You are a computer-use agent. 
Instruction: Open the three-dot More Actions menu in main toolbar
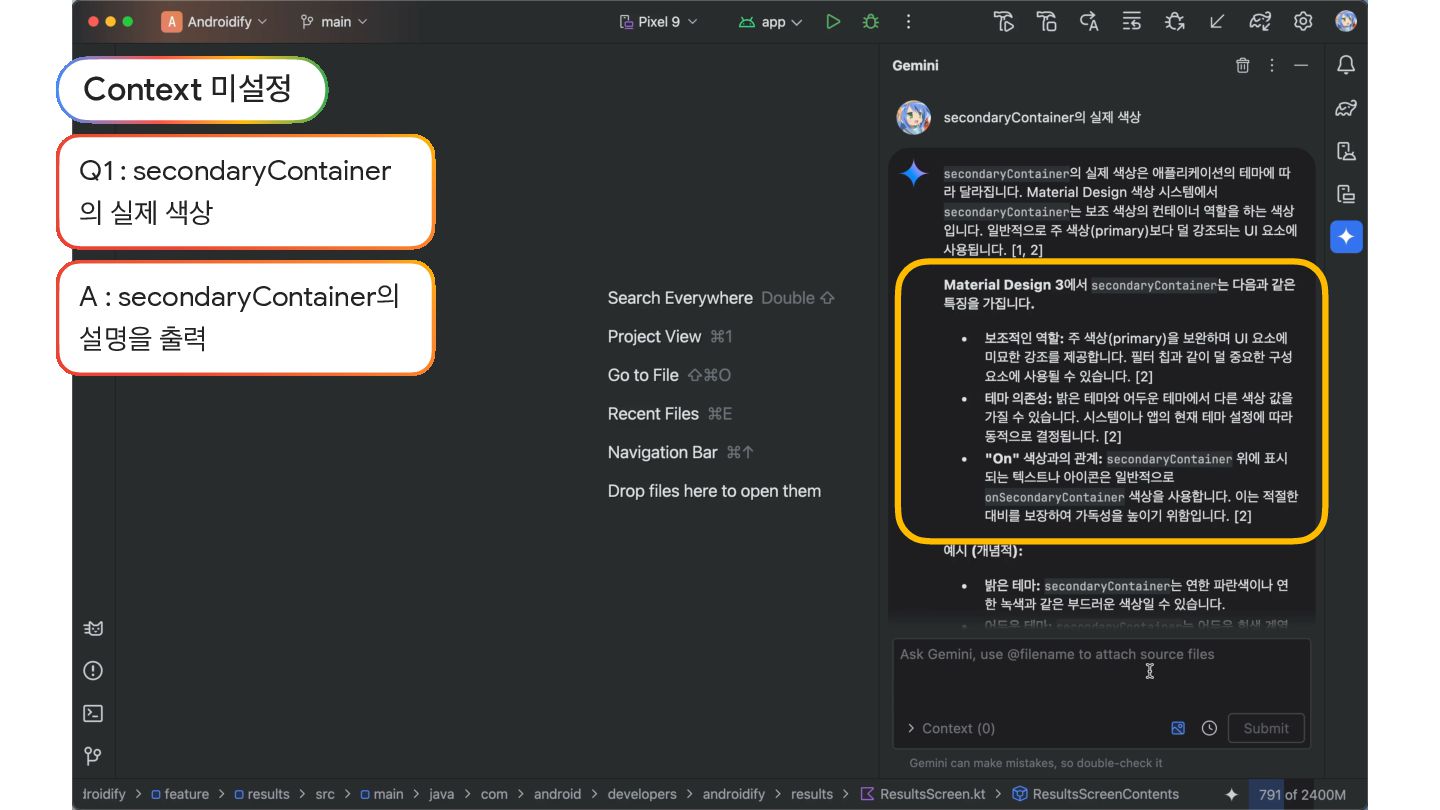(908, 21)
